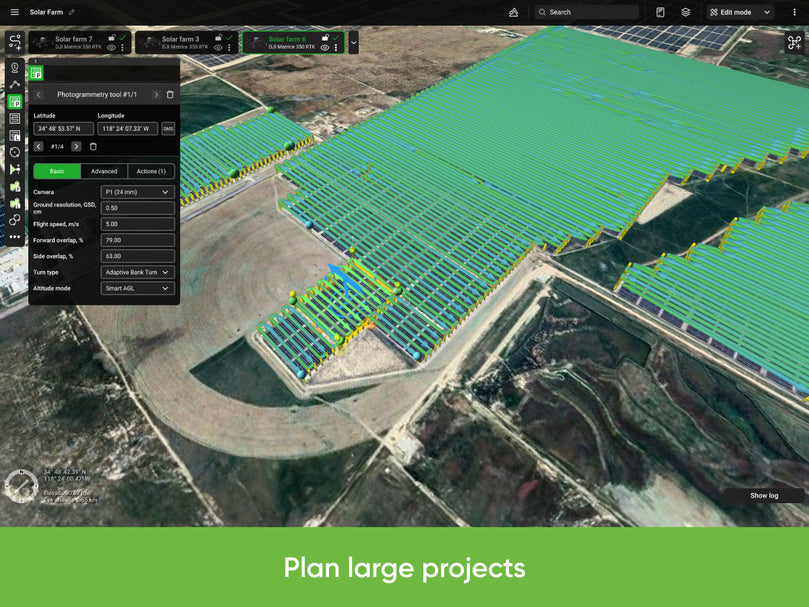Select the Photogrammetry tool in left toolbar
The height and width of the screenshot is (607, 809).
(x=15, y=102)
